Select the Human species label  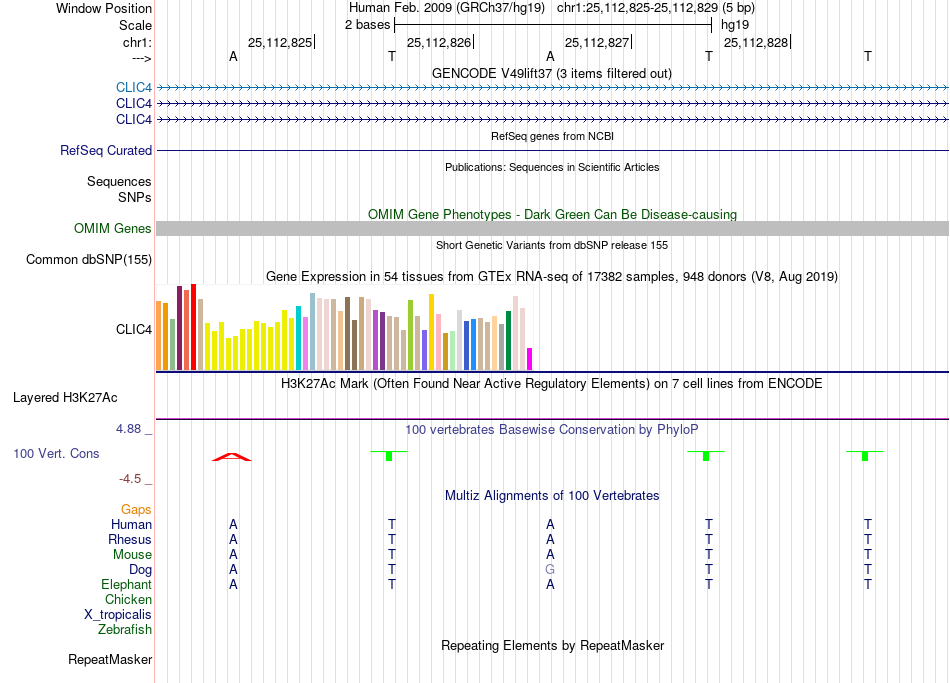pos(131,525)
